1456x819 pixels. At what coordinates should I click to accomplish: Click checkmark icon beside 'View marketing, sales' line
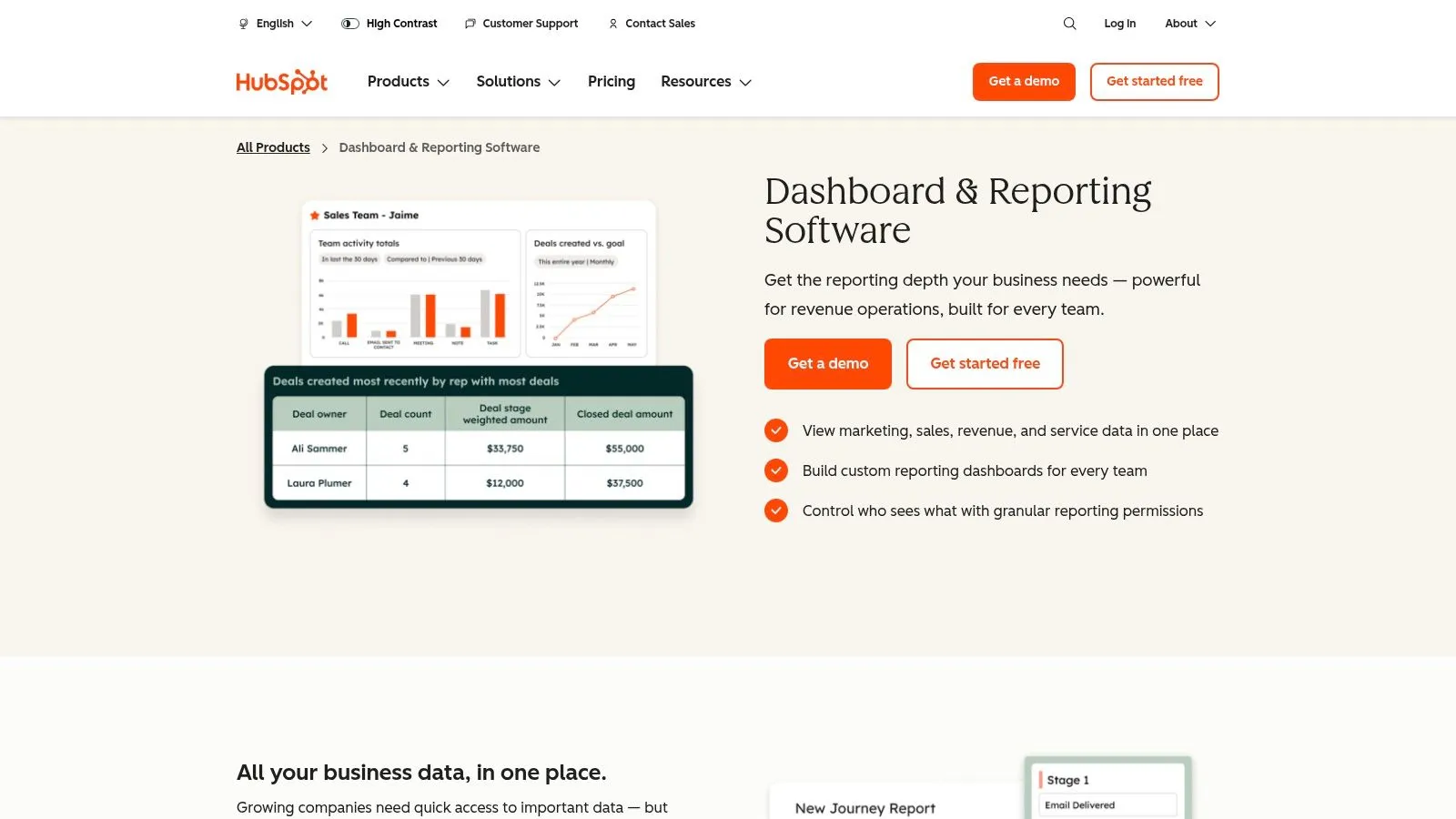(776, 430)
